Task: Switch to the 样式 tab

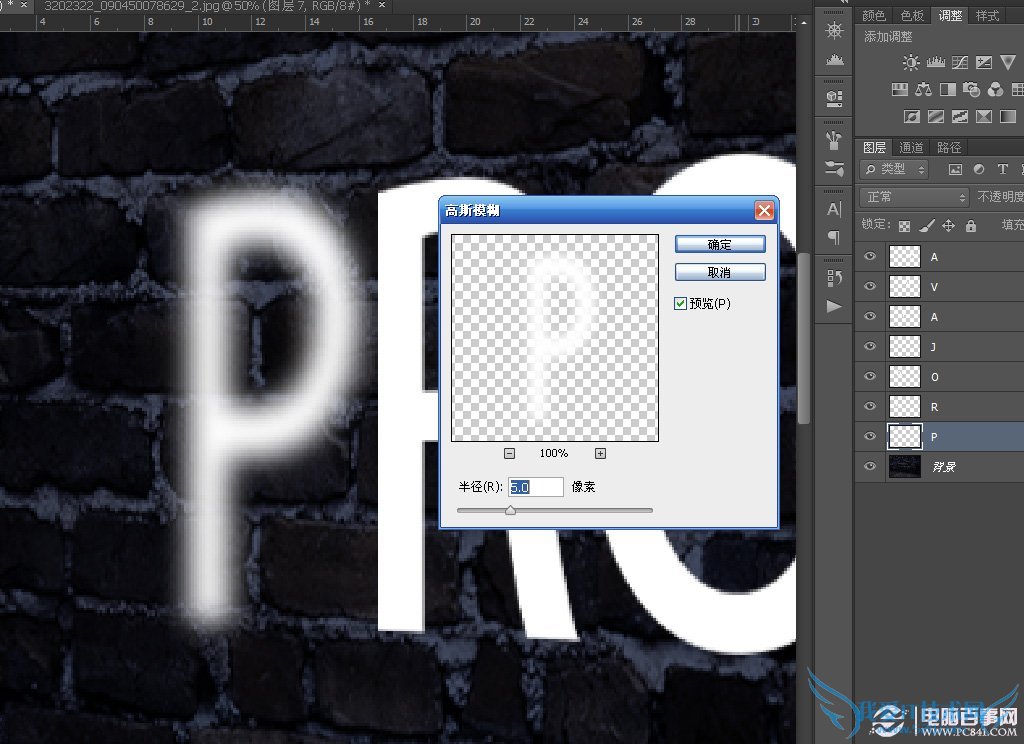Action: [987, 15]
